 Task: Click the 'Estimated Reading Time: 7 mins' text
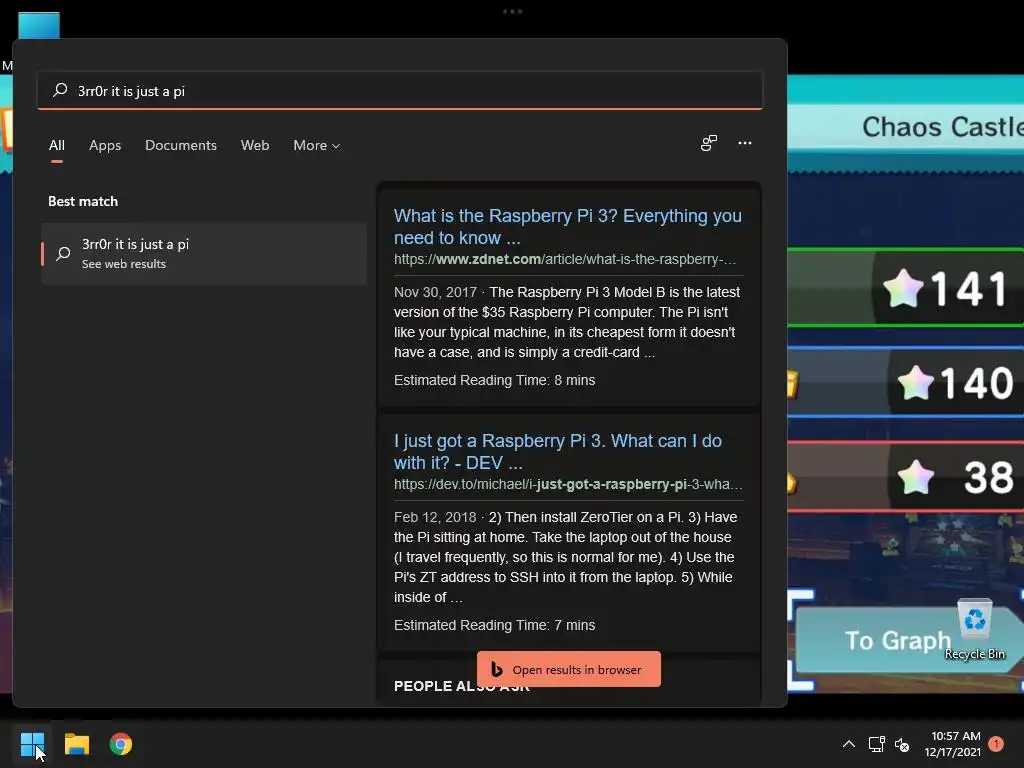(494, 625)
